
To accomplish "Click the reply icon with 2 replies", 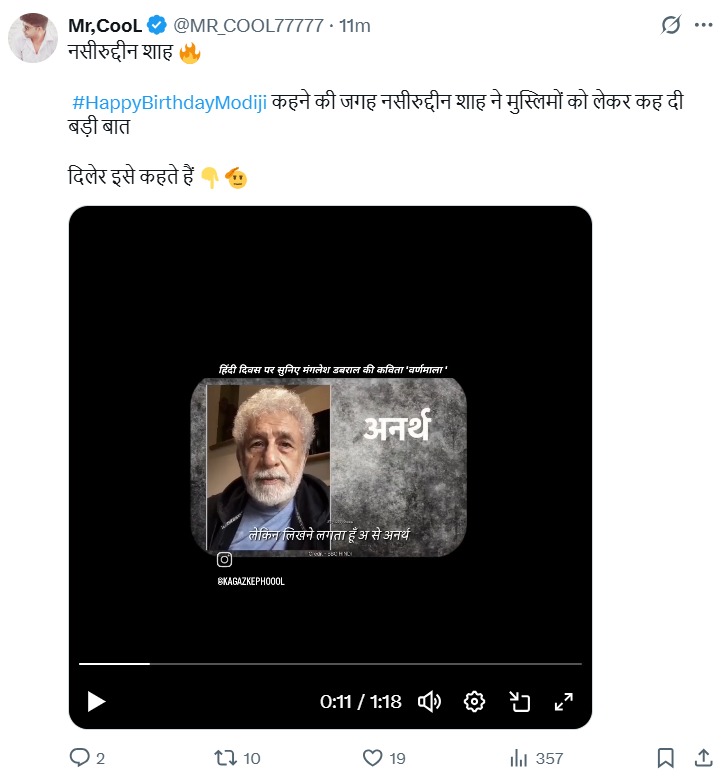I will (79, 758).
